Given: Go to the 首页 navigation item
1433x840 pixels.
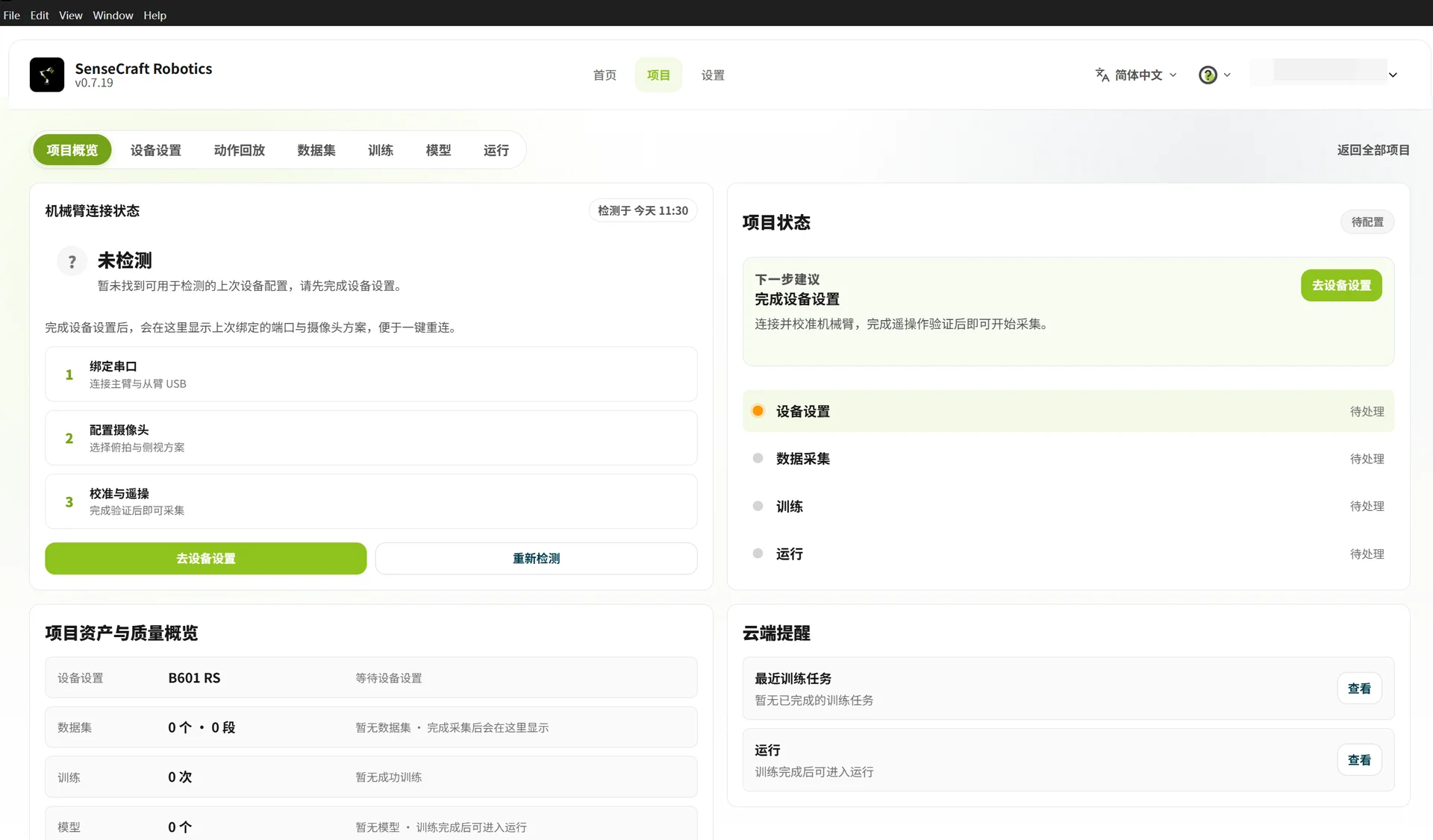Looking at the screenshot, I should [605, 75].
